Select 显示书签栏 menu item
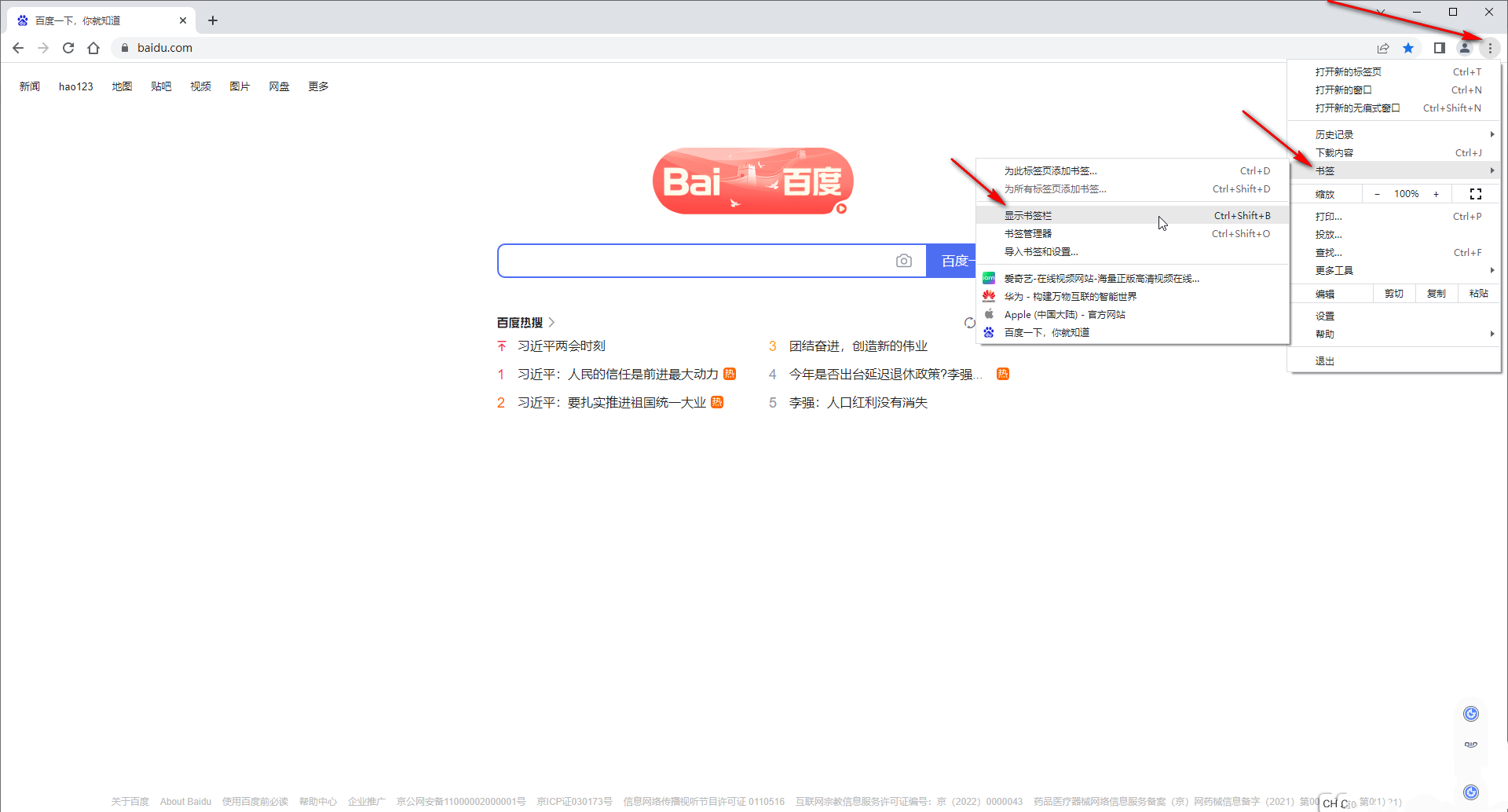This screenshot has height=812, width=1508. tap(1133, 215)
